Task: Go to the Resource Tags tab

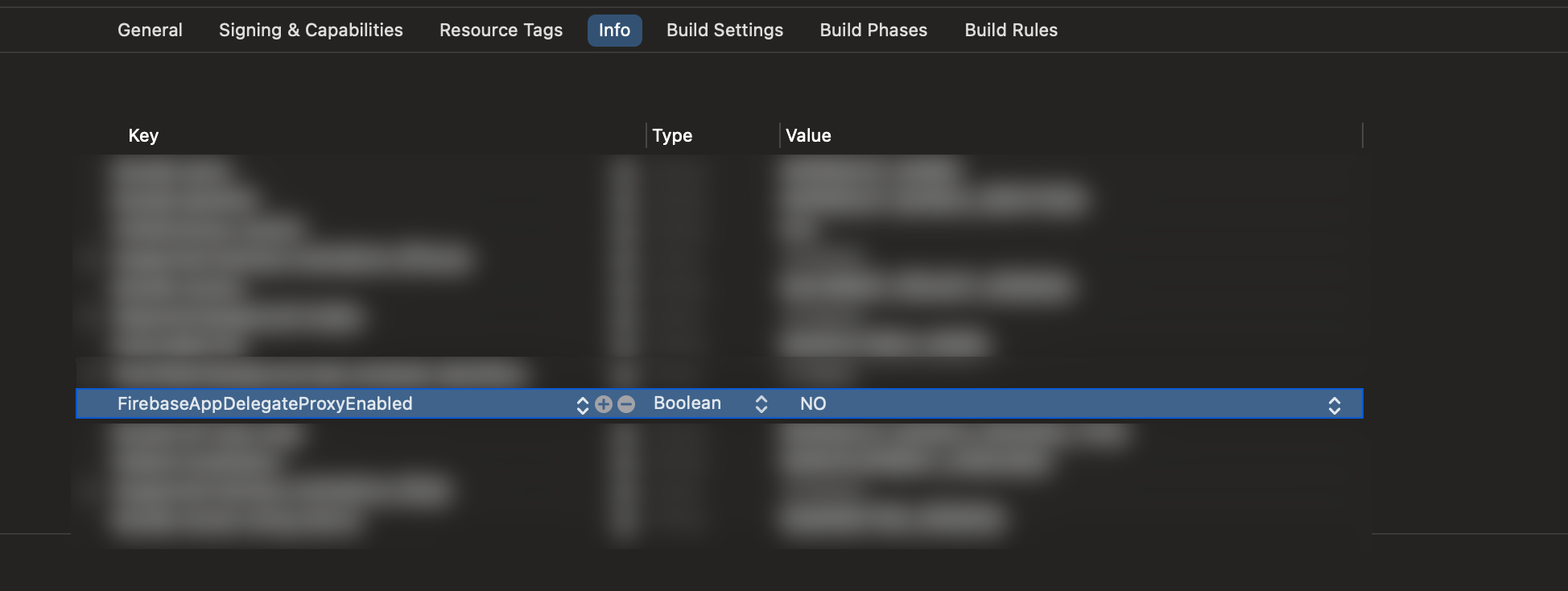Action: pyautogui.click(x=501, y=31)
